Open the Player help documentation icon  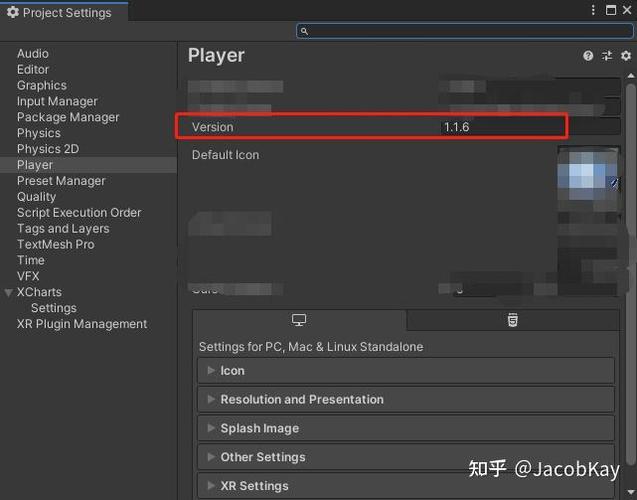[588, 56]
